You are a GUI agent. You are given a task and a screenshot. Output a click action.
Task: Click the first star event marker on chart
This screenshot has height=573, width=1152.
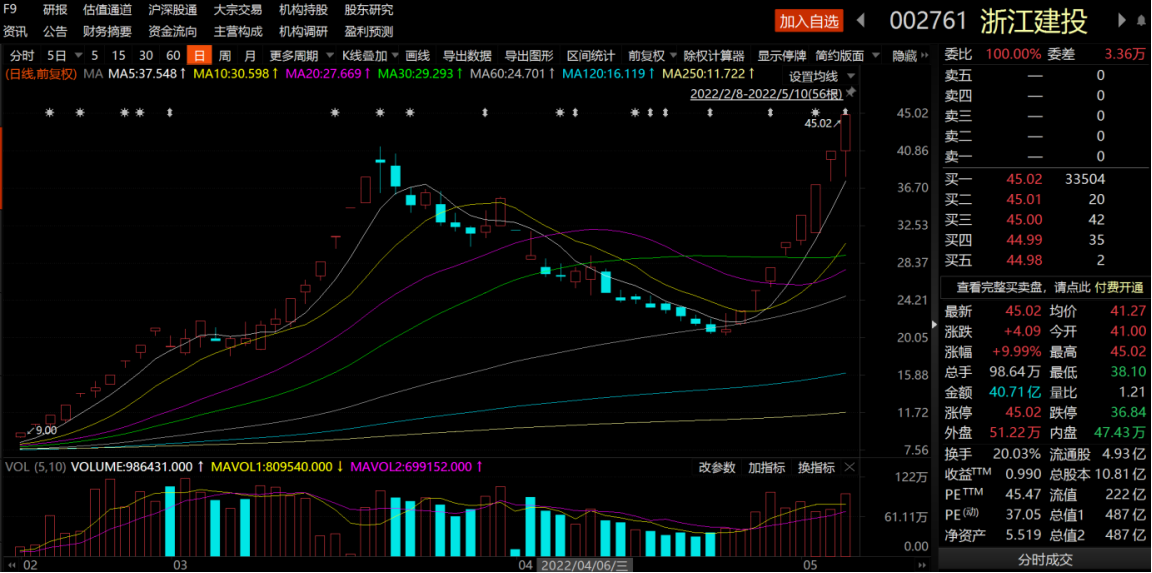point(49,113)
